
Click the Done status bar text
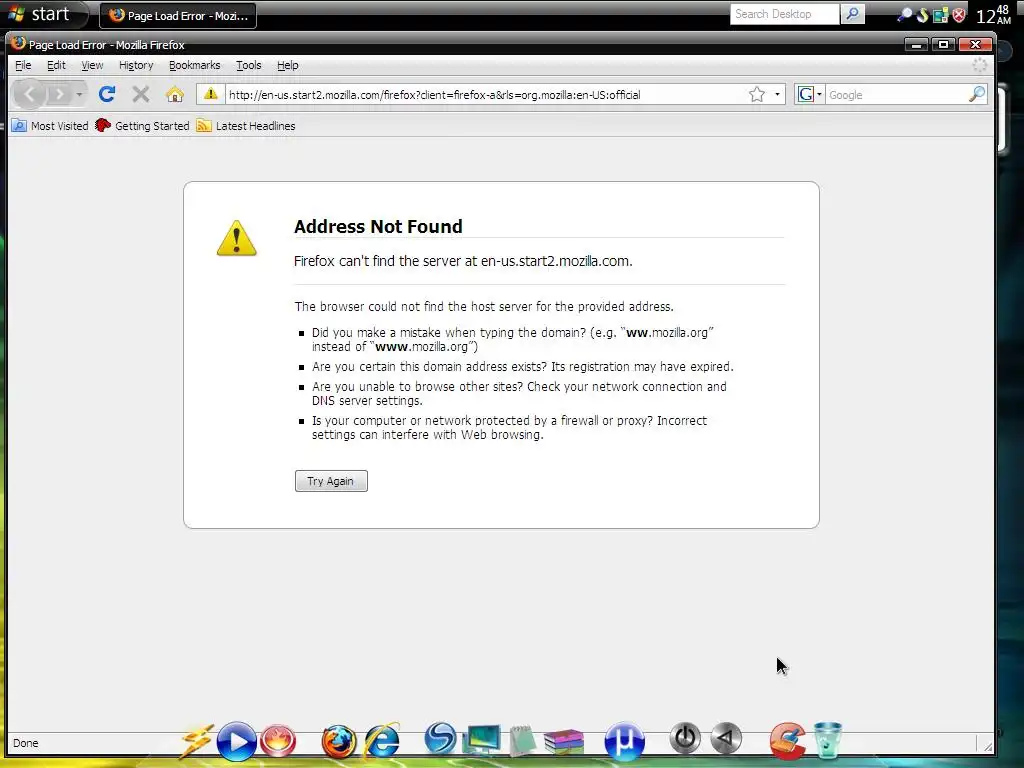point(25,743)
